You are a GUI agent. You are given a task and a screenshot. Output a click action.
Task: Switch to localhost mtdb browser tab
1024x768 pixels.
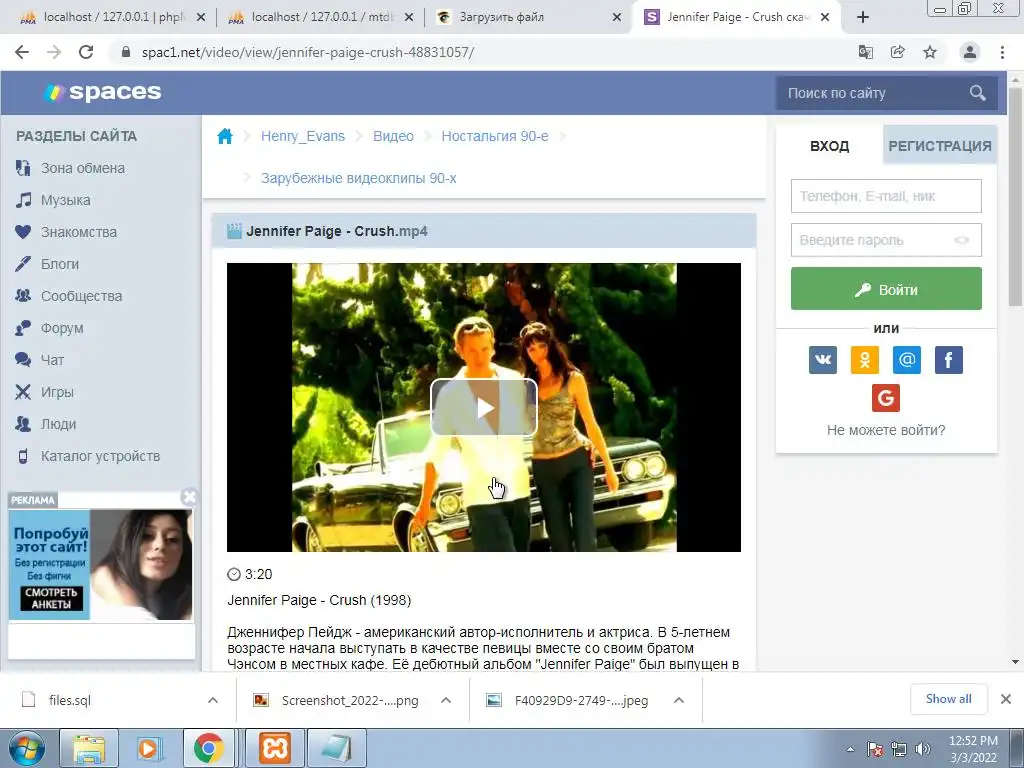pos(320,18)
